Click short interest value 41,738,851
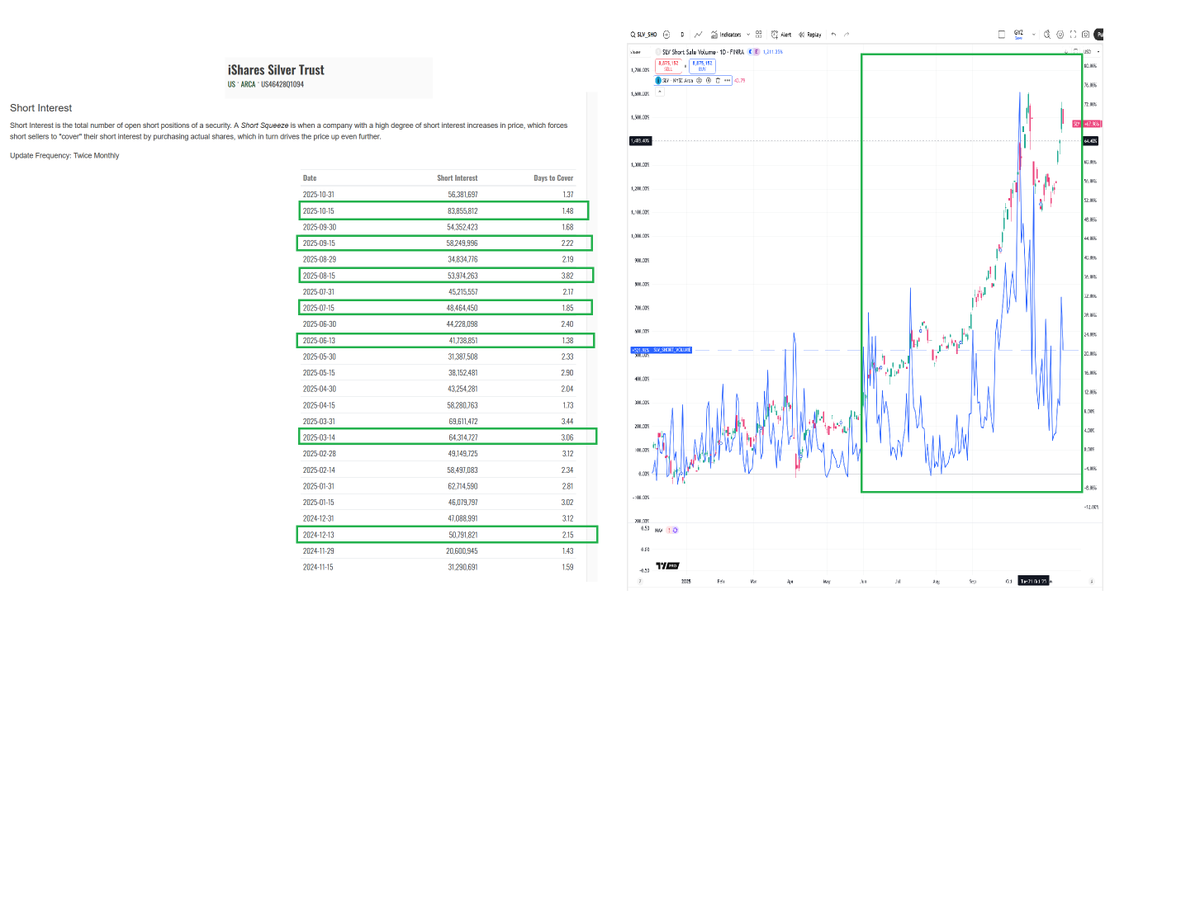This screenshot has height=921, width=1200. [462, 340]
